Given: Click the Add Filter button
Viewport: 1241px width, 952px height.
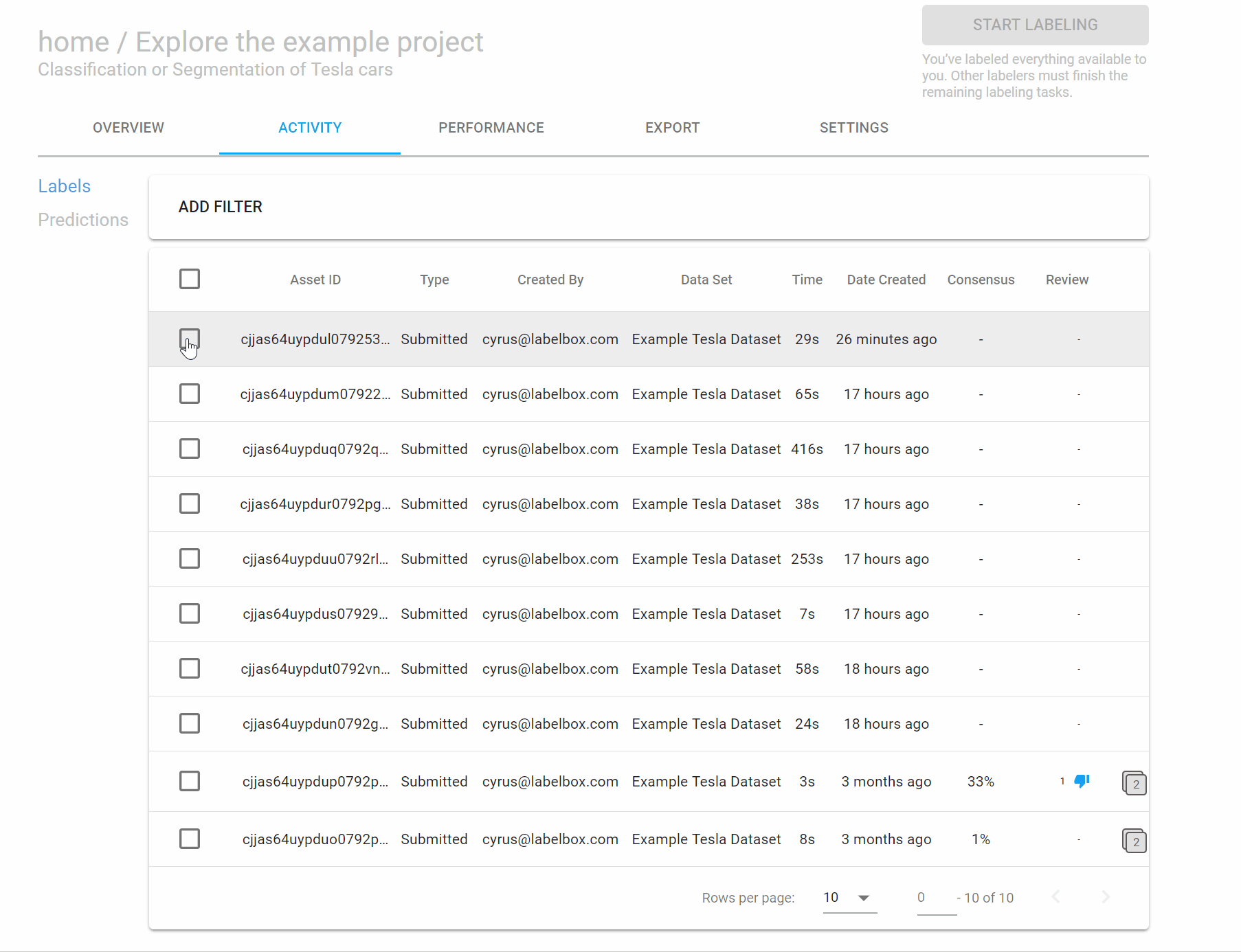Looking at the screenshot, I should click(221, 207).
